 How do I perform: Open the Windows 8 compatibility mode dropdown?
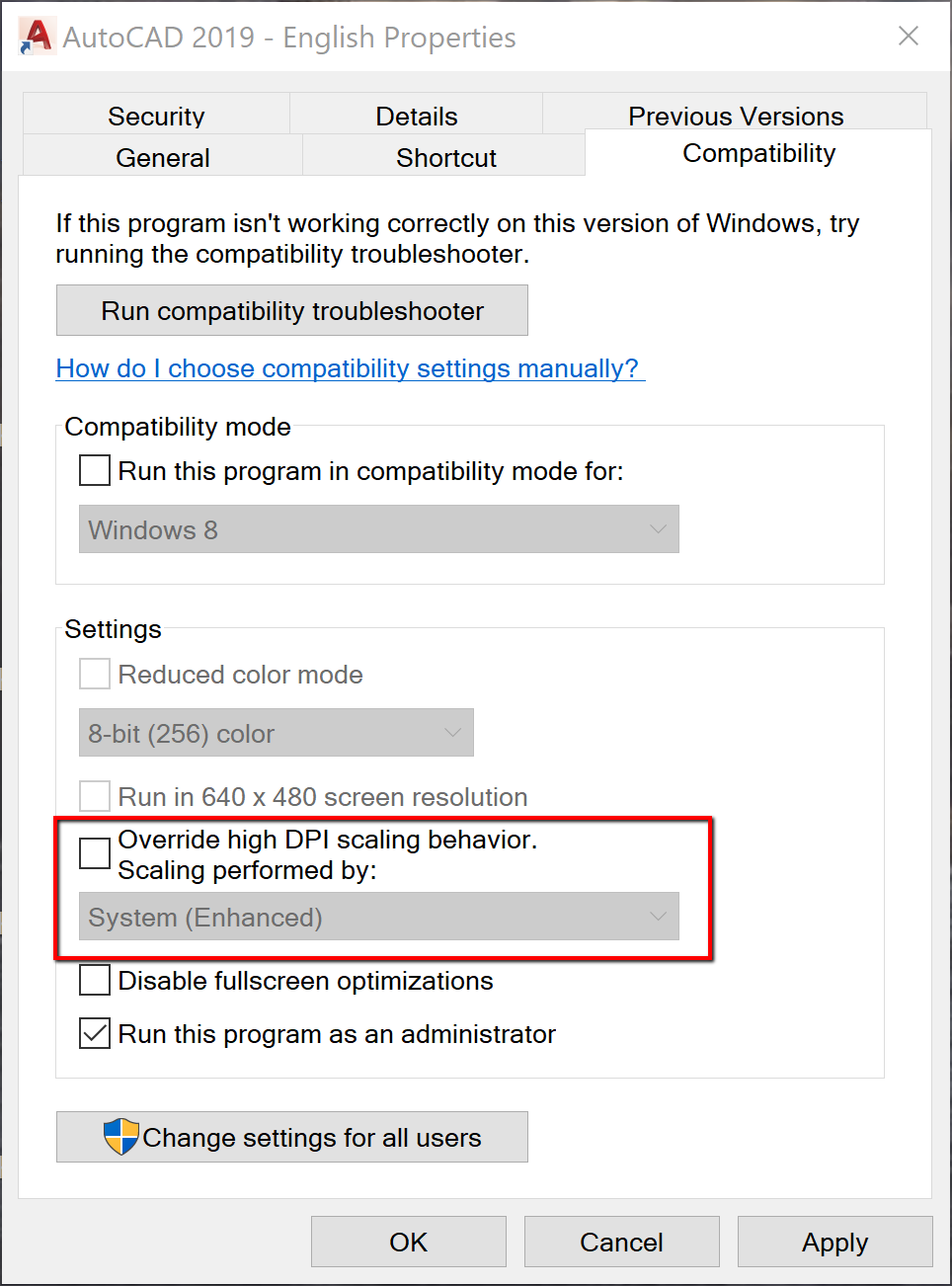[378, 529]
